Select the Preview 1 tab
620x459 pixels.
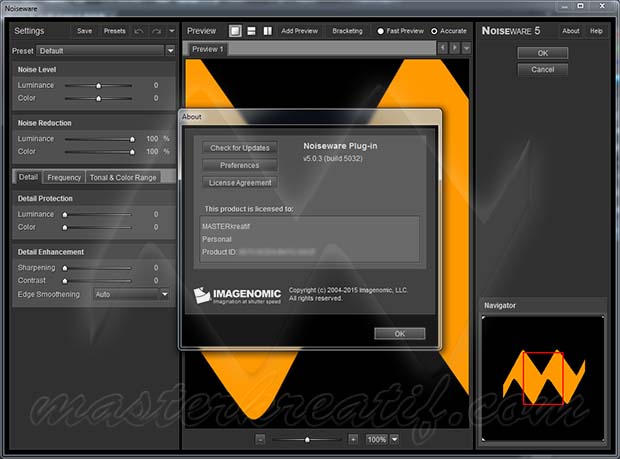click(x=208, y=49)
